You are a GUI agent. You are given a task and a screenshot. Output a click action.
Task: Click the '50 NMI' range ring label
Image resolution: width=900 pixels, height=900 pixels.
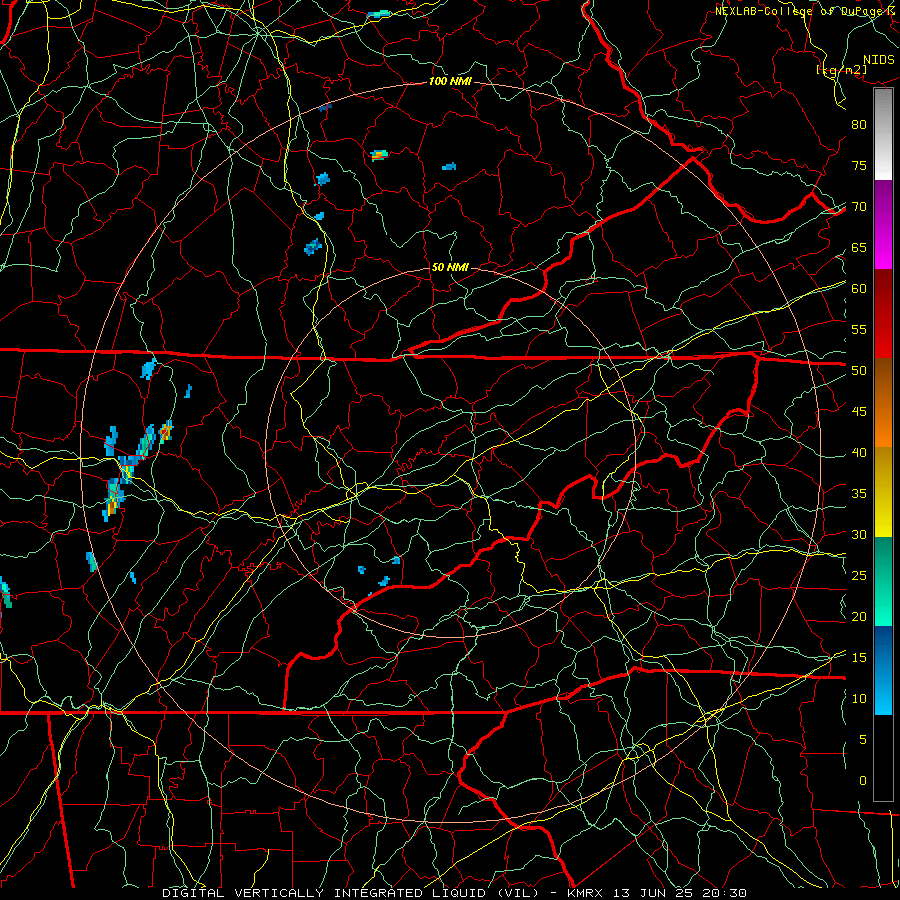[x=450, y=267]
